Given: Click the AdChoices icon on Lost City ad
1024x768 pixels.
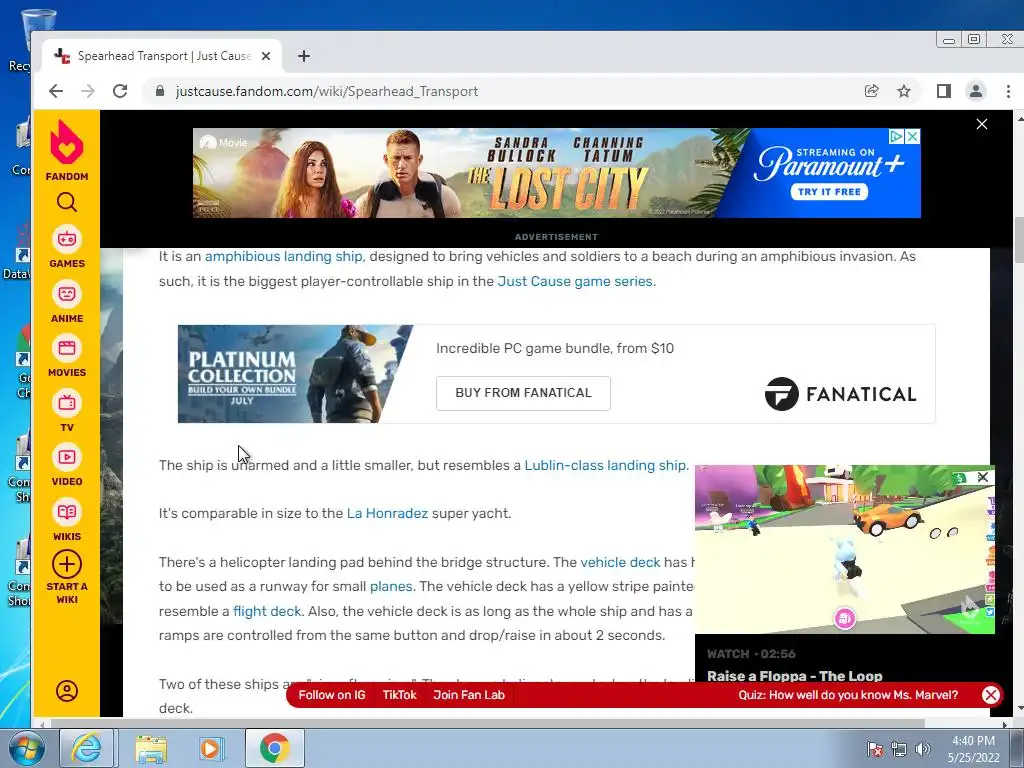Looking at the screenshot, I should (897, 136).
